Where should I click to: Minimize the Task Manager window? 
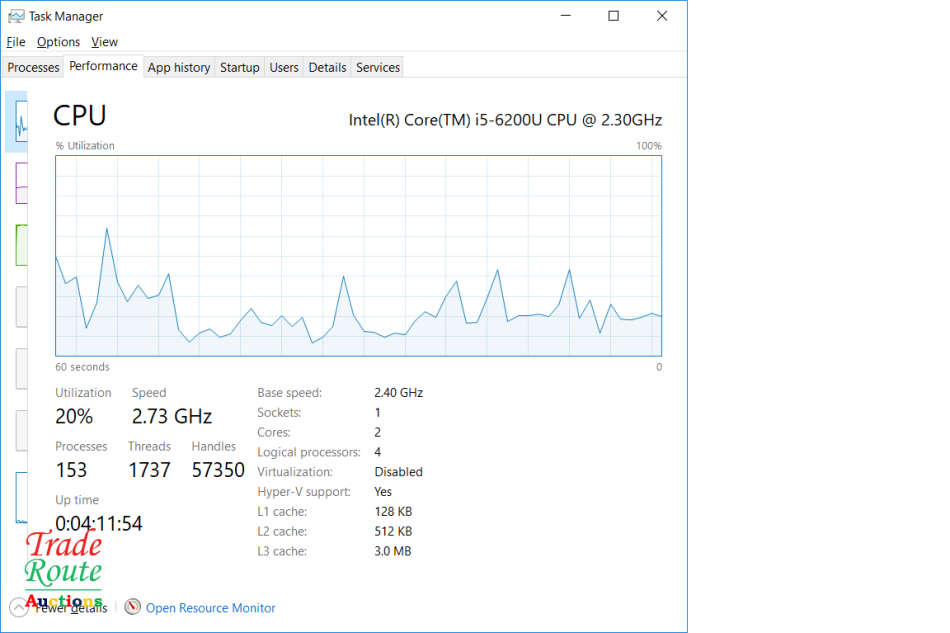point(566,16)
